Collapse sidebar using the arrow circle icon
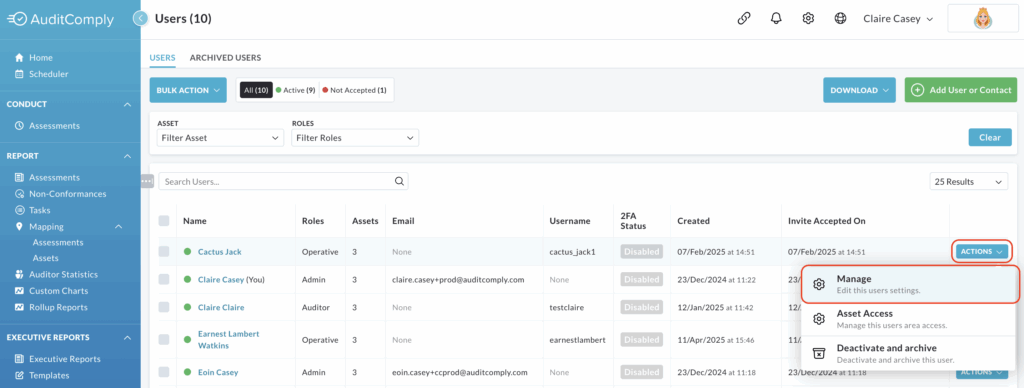The image size is (1024, 388). 140,18
